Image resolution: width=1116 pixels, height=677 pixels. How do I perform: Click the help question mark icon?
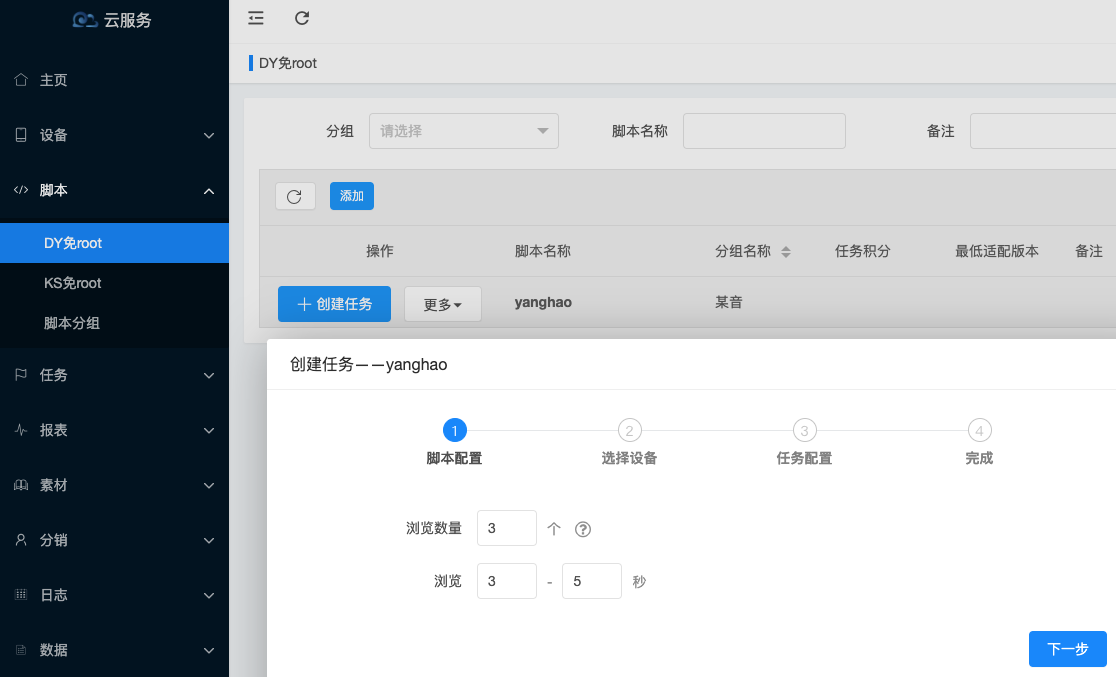tap(583, 529)
